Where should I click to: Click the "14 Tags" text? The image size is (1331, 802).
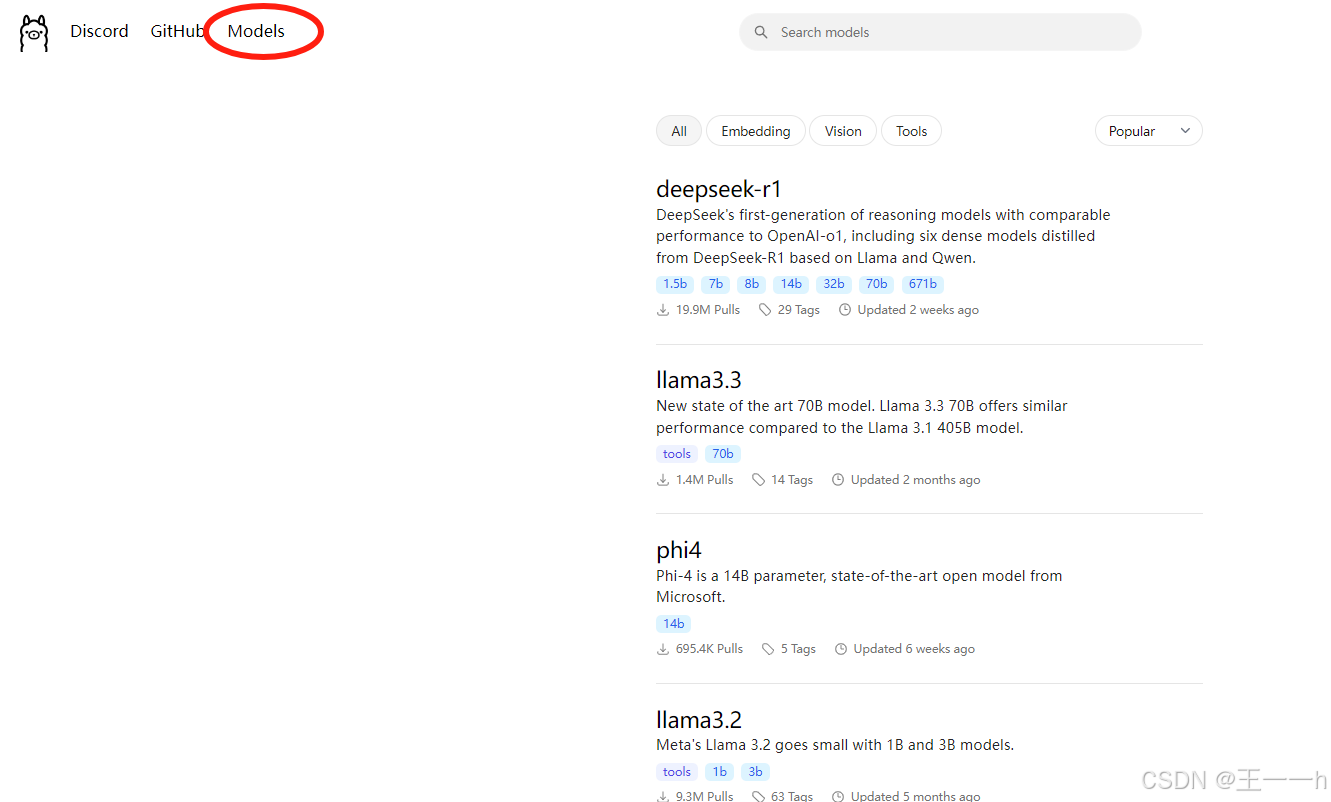(x=792, y=480)
